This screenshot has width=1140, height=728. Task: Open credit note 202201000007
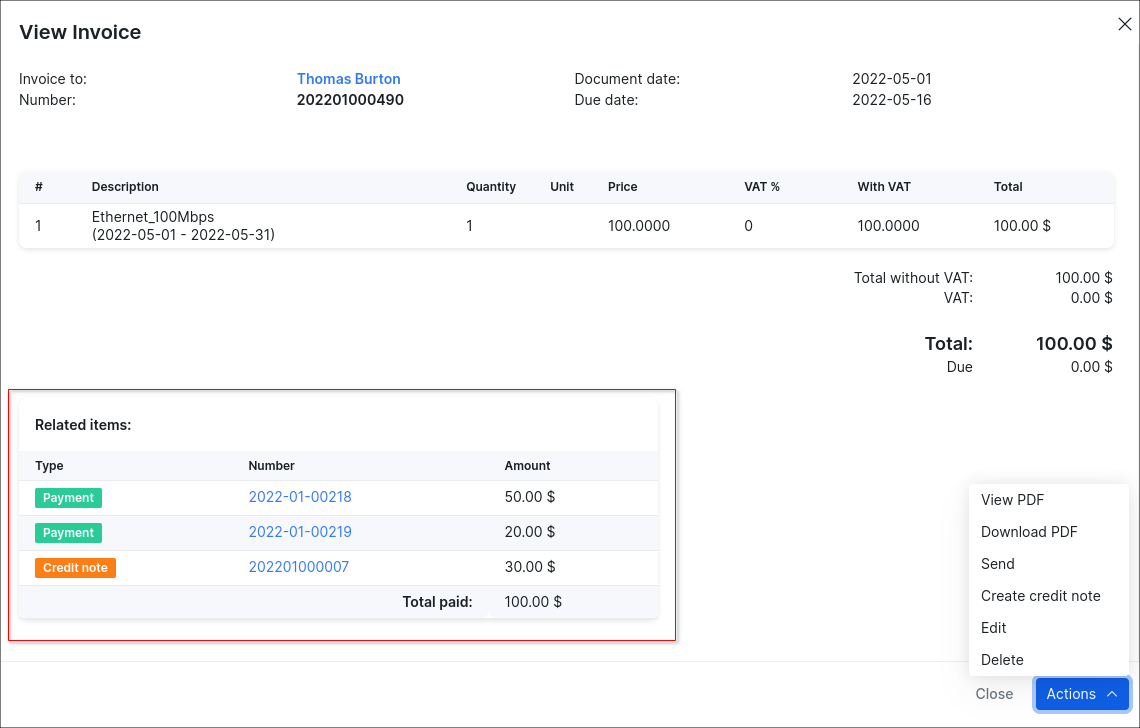tap(298, 567)
